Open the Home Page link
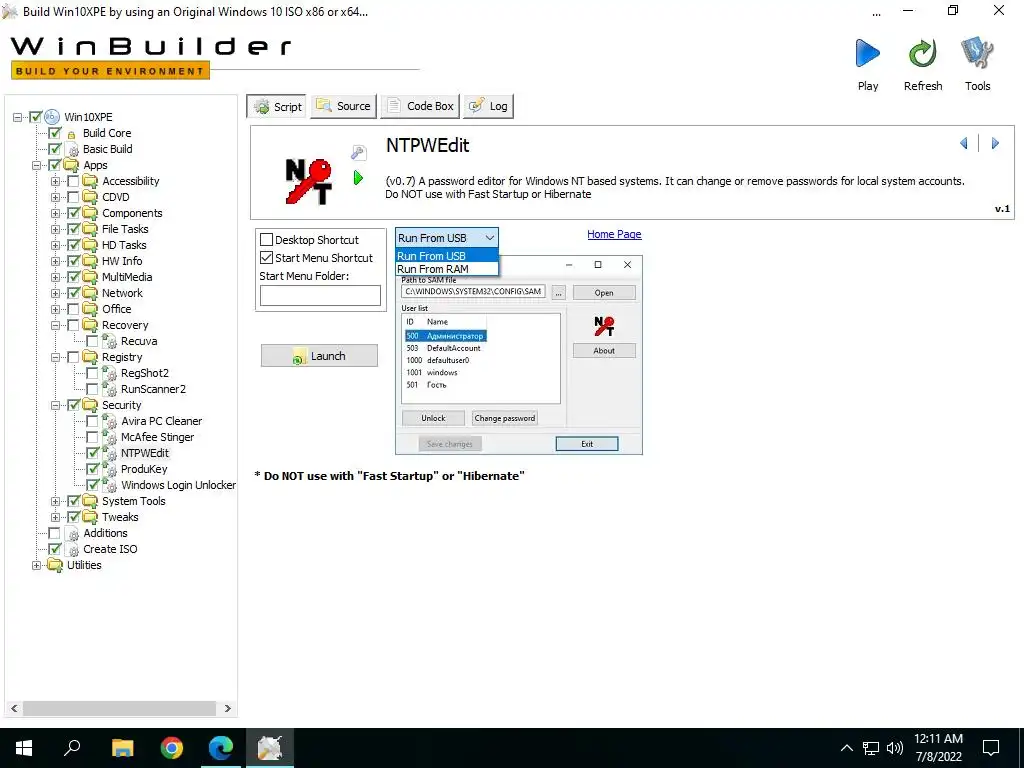1024x768 pixels. (x=614, y=234)
